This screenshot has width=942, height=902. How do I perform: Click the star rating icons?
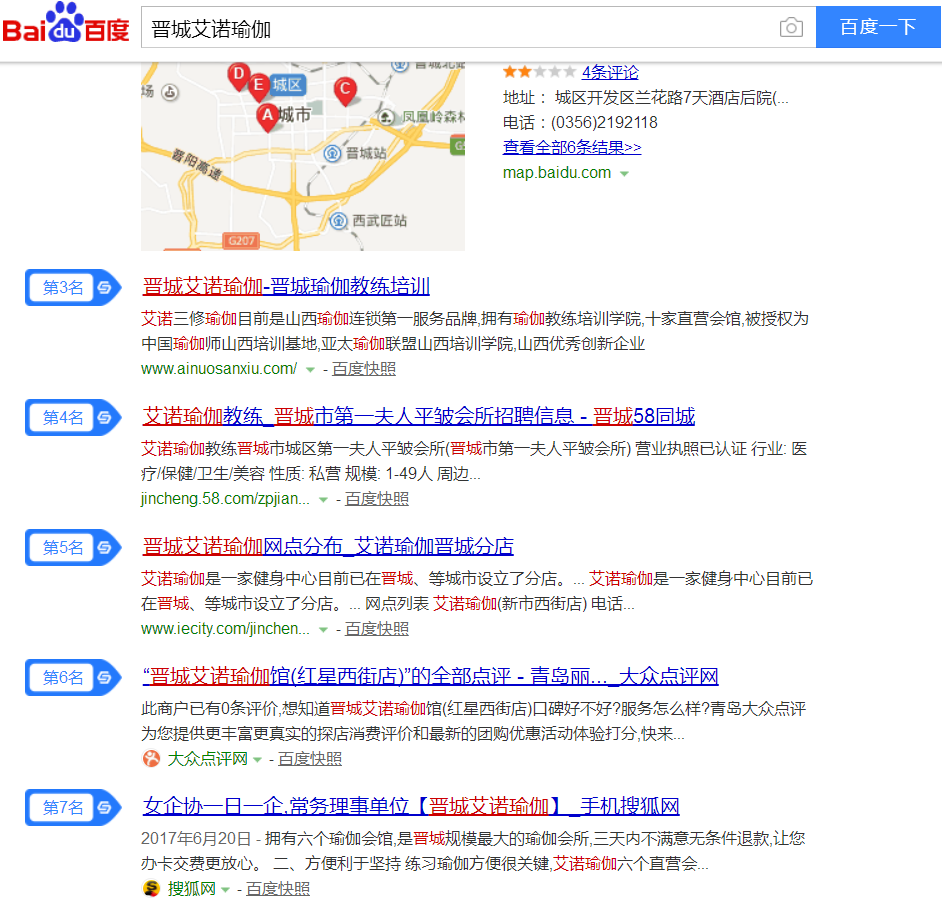539,73
